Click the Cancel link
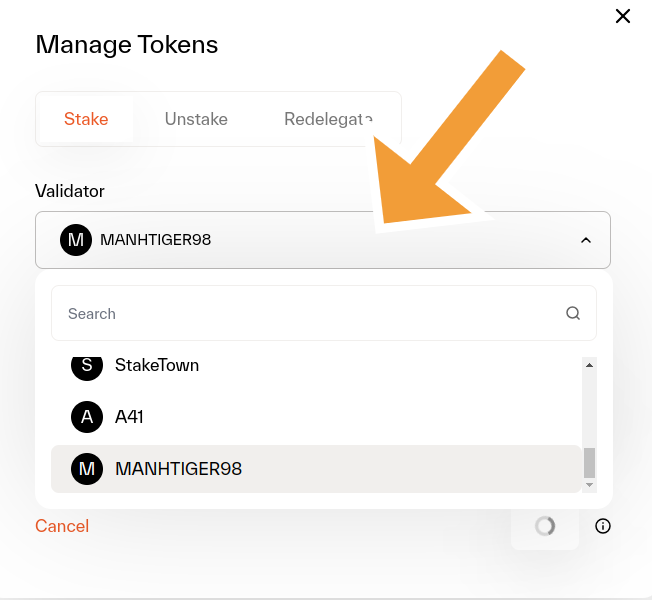 62,526
